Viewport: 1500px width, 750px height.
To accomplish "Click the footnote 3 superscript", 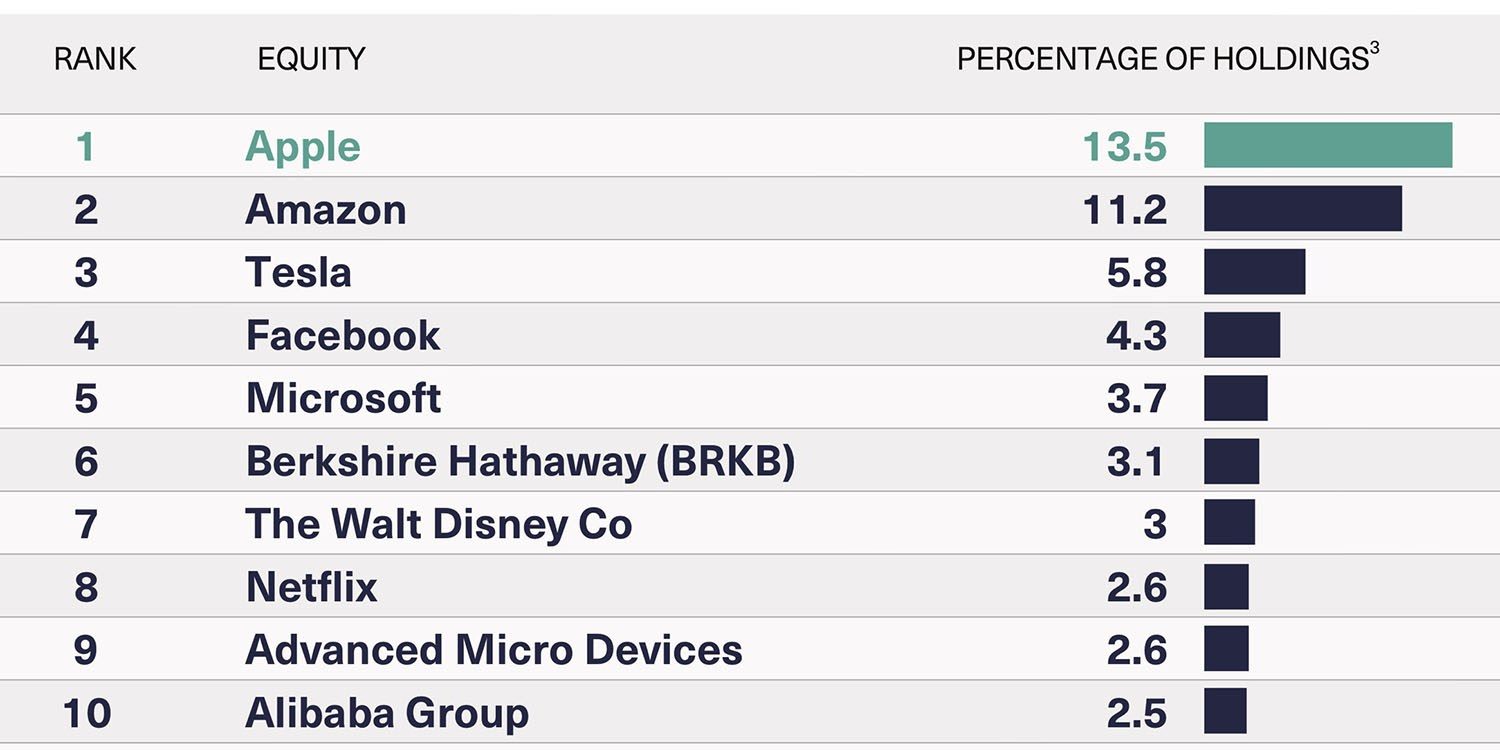I will click(x=1374, y=50).
